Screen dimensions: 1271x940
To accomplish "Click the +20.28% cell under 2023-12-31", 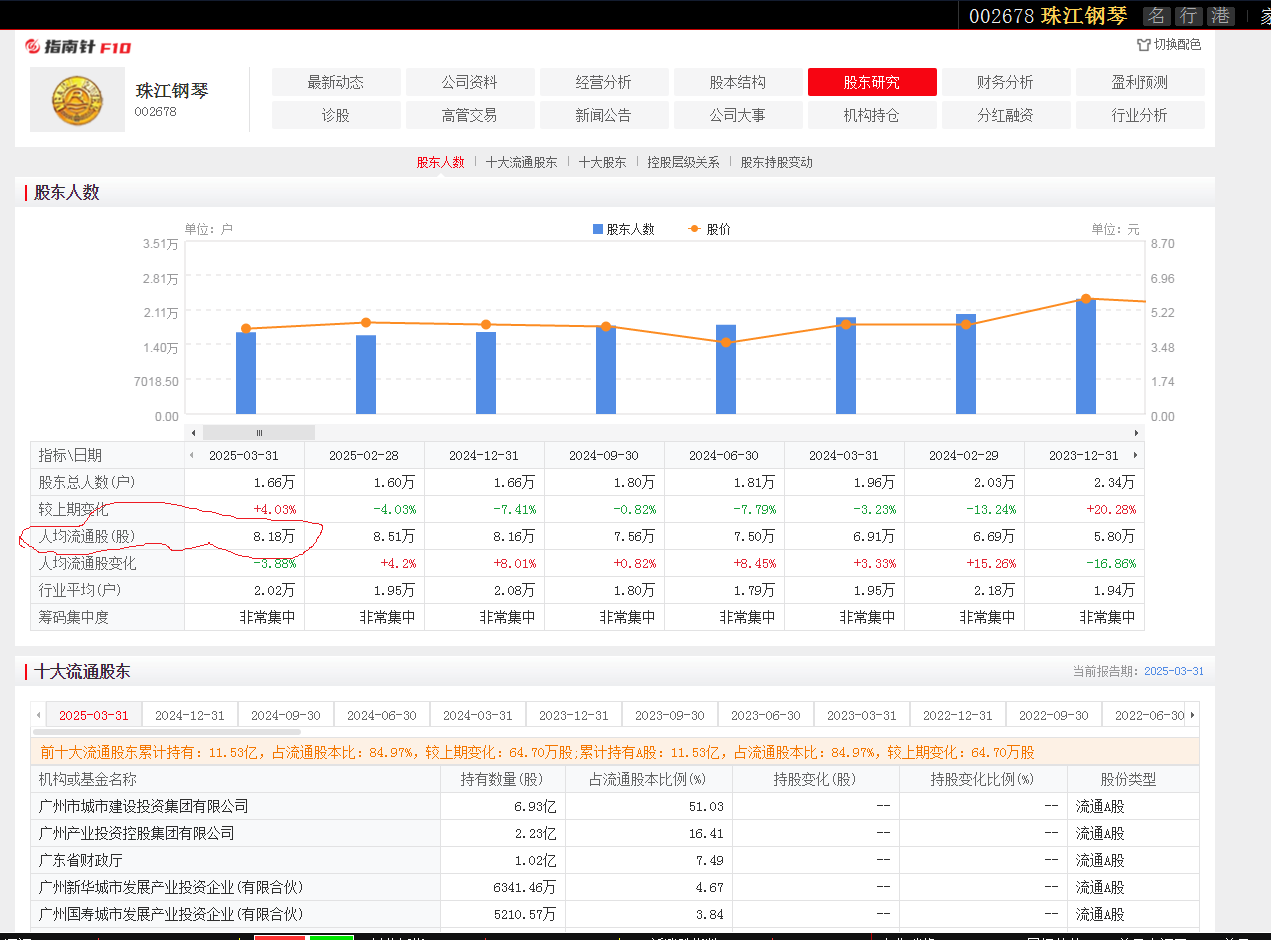I will click(x=1084, y=509).
